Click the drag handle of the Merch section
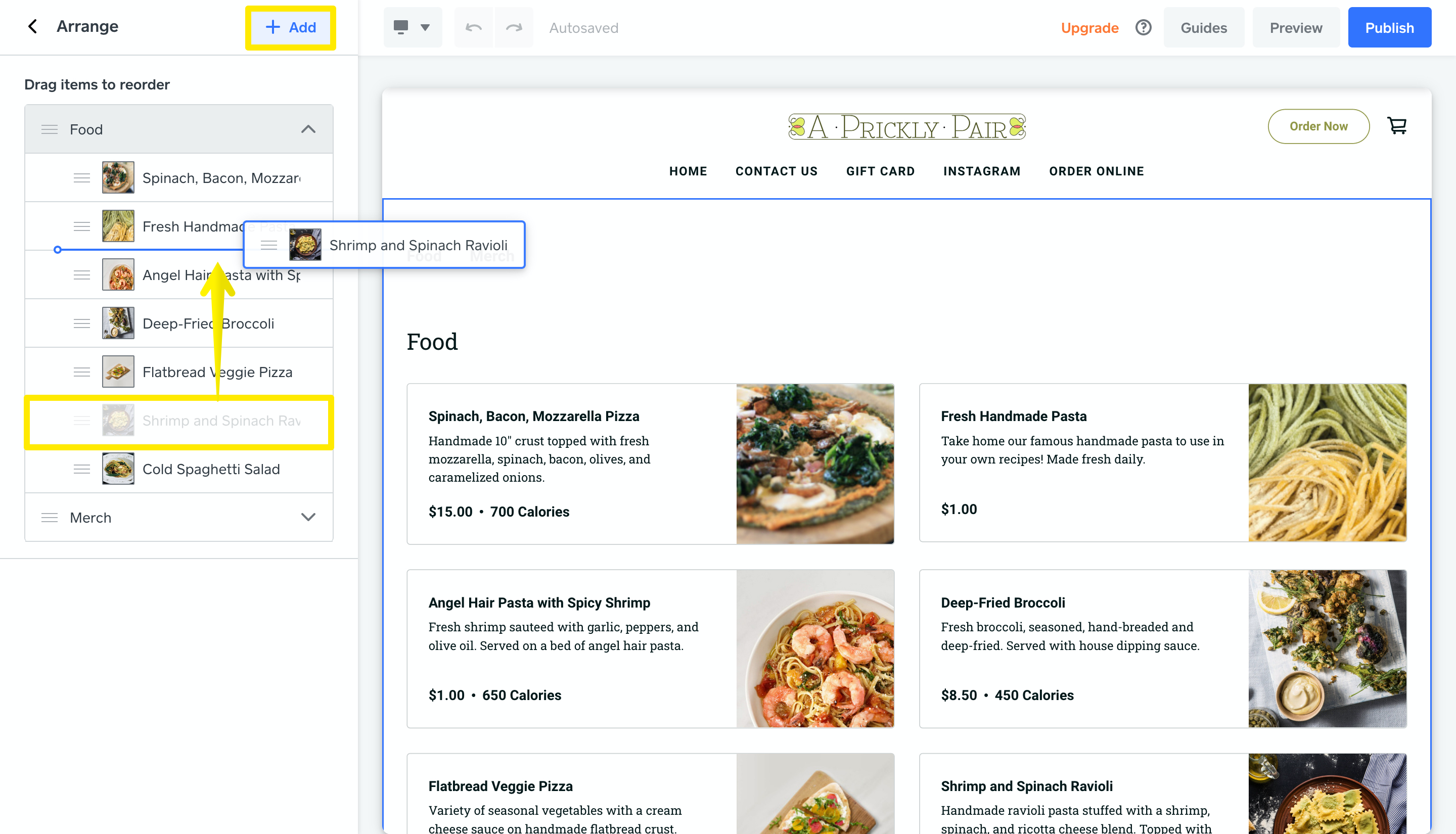This screenshot has height=834, width=1456. click(50, 517)
